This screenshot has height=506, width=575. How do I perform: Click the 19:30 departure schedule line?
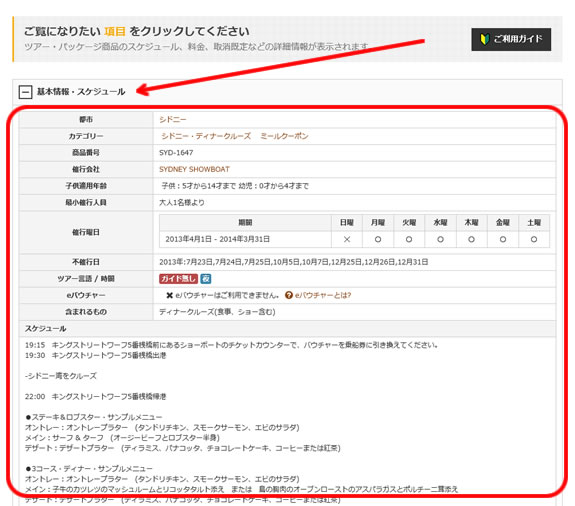(95, 355)
